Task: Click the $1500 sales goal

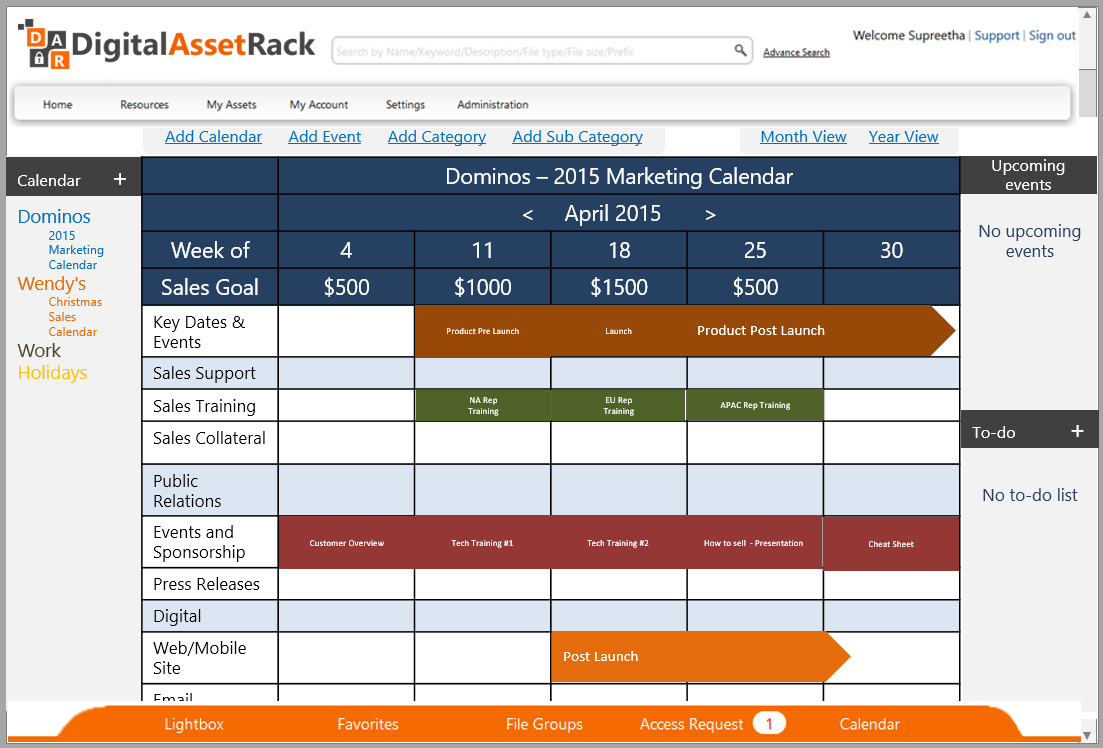Action: pos(619,287)
